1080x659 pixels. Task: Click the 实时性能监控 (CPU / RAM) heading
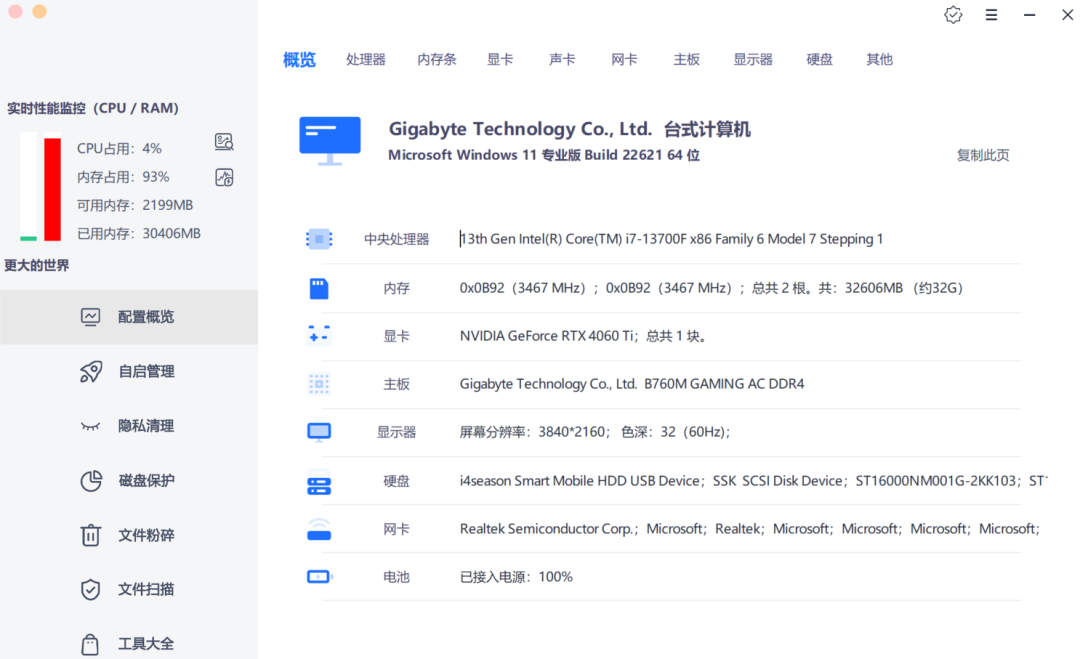point(93,108)
